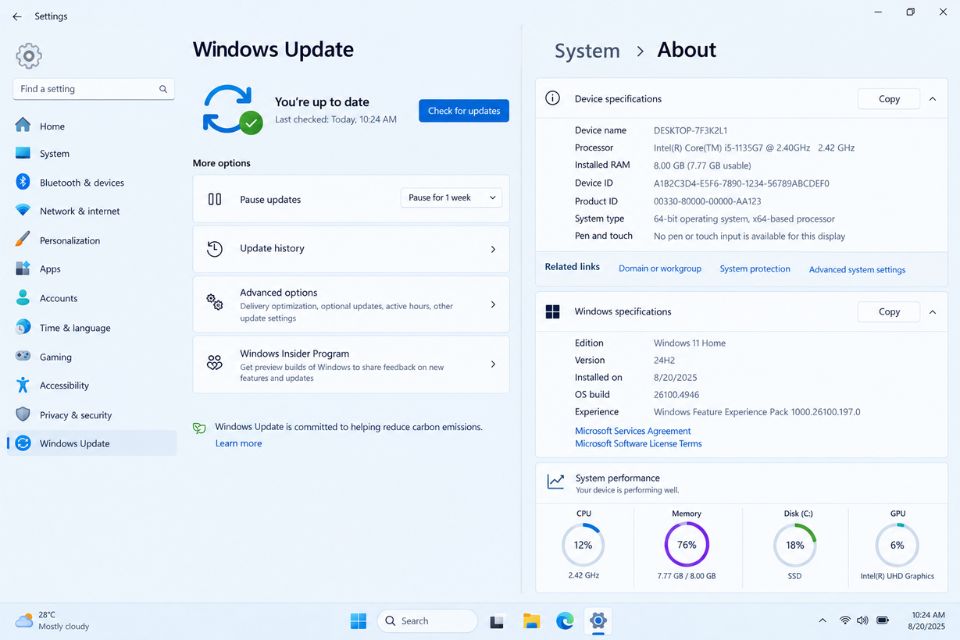Click the info icon beside Device specifications
This screenshot has height=640, width=960.
click(552, 98)
